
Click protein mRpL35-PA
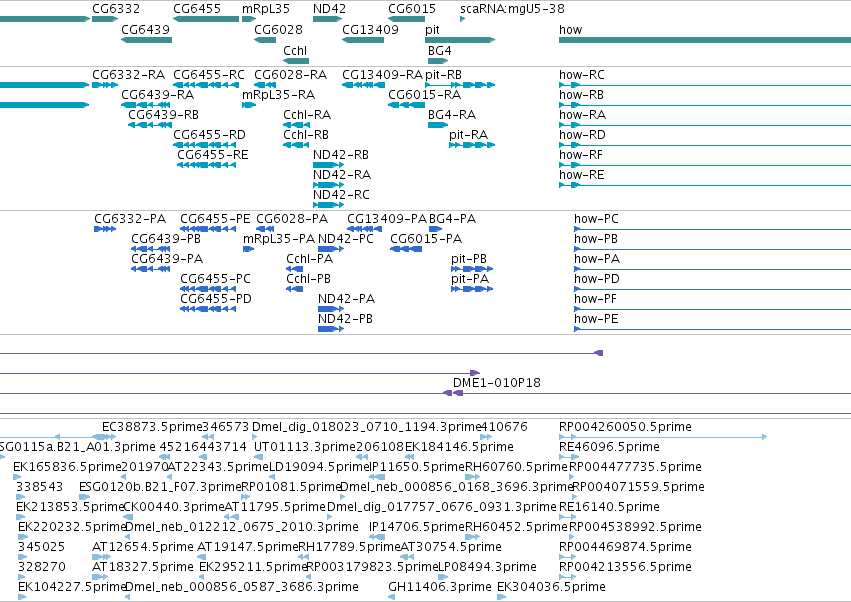point(279,239)
